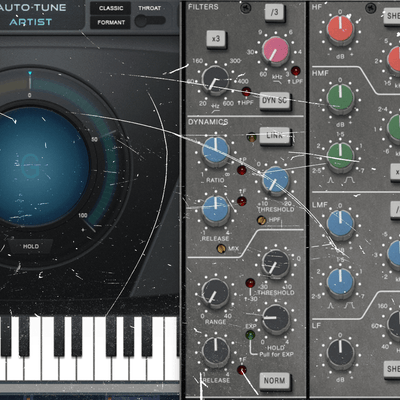Toggle the DYN SC button
Image resolution: width=400 pixels, height=400 pixels.
click(x=275, y=100)
